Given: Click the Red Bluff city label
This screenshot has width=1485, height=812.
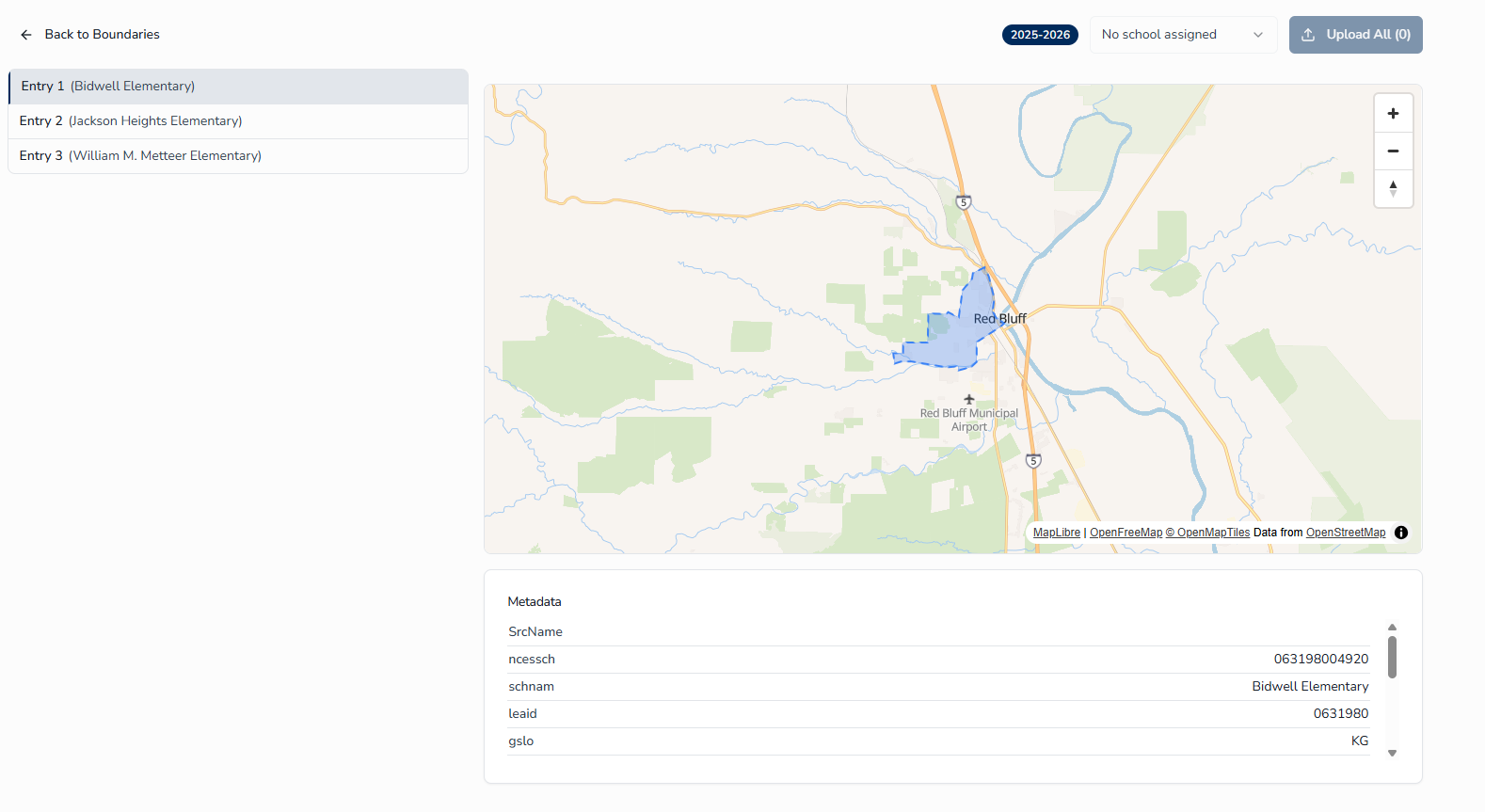Looking at the screenshot, I should point(999,319).
